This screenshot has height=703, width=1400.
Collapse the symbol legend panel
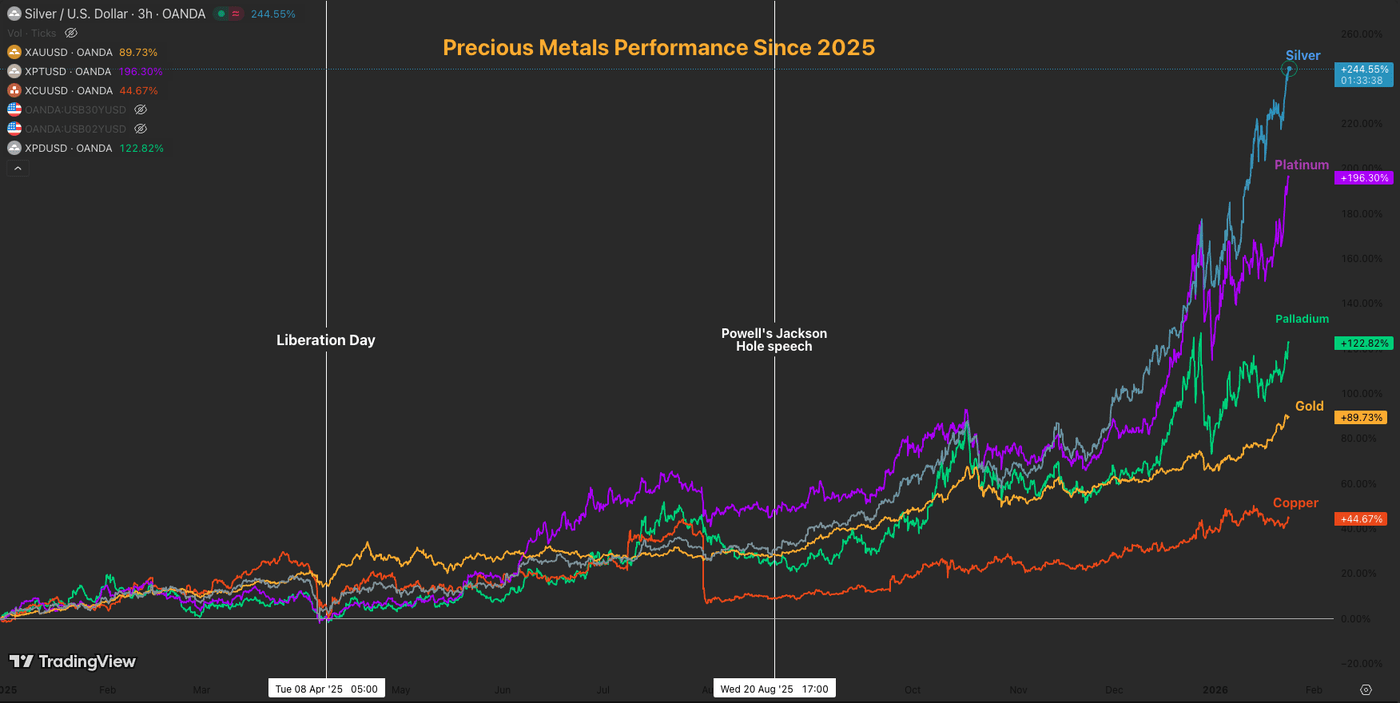coord(17,168)
